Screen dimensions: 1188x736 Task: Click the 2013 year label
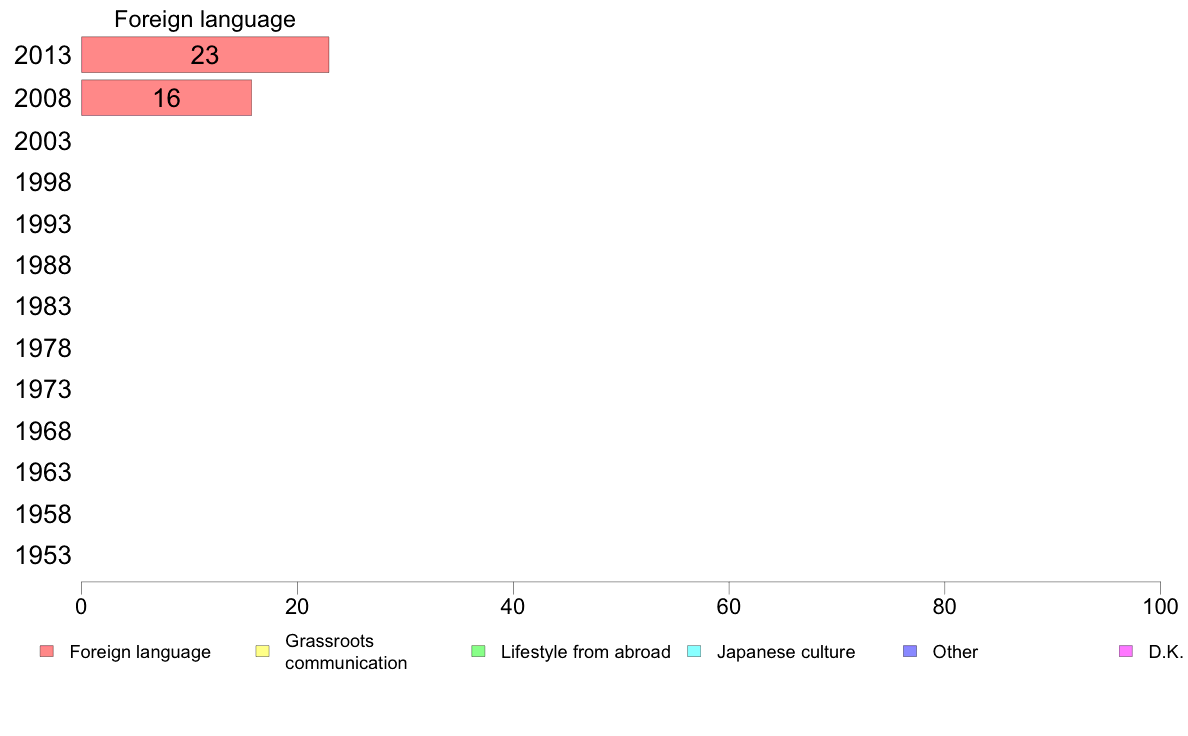point(43,56)
